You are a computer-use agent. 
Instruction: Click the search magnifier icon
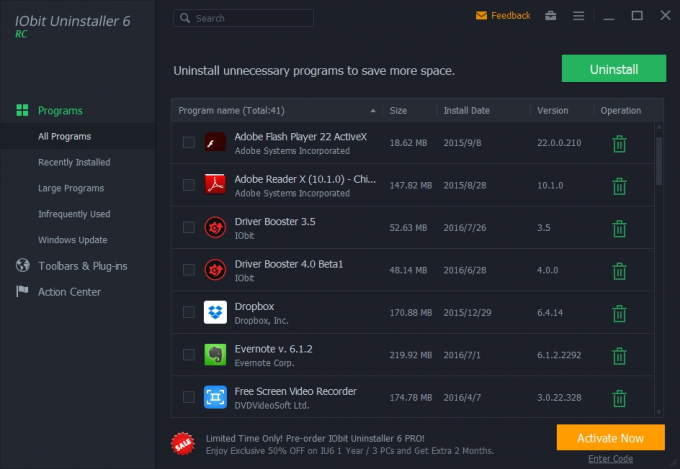pyautogui.click(x=185, y=18)
